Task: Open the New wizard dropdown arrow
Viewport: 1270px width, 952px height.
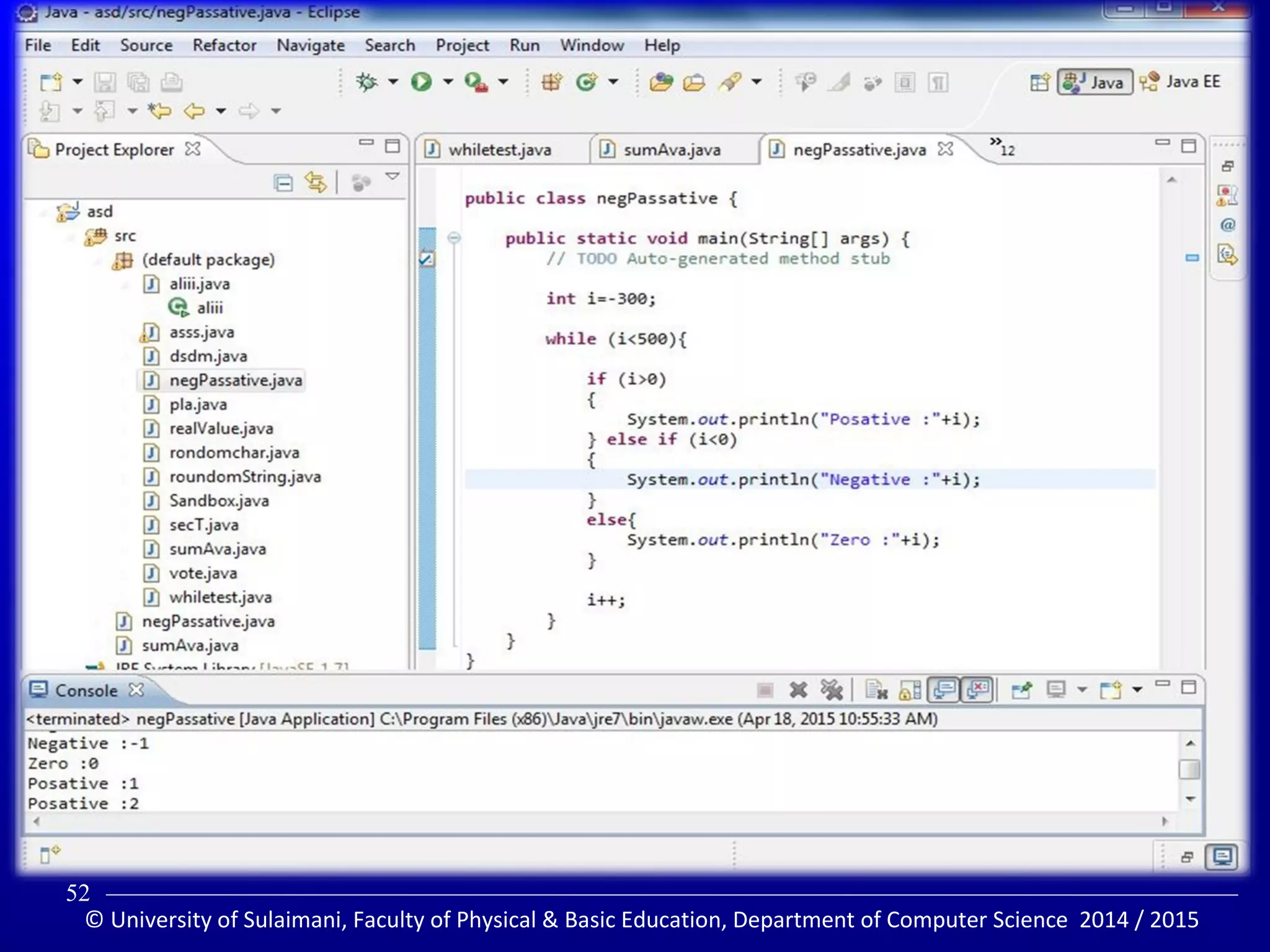Action: click(78, 82)
